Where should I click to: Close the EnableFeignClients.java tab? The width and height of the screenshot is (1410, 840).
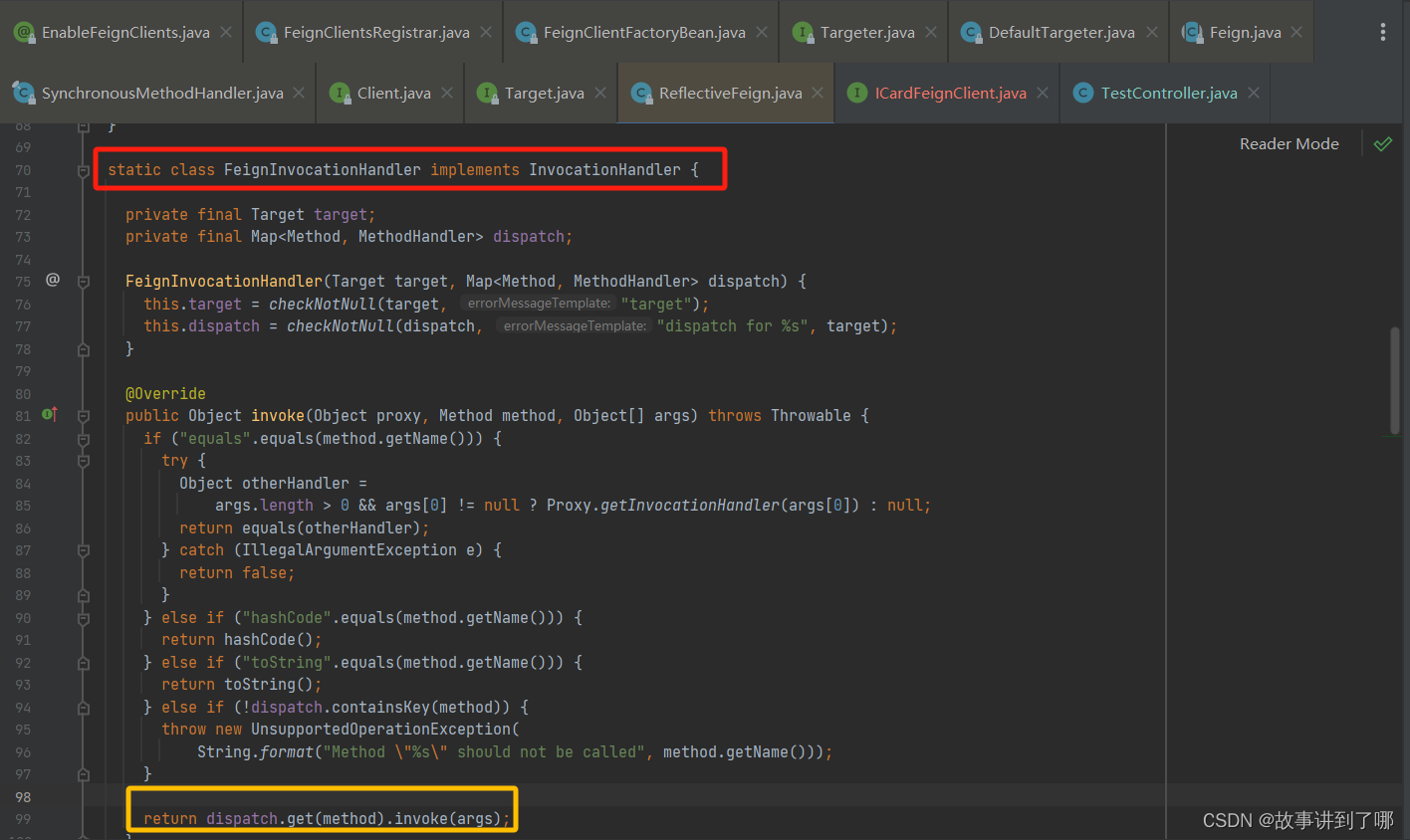[226, 32]
